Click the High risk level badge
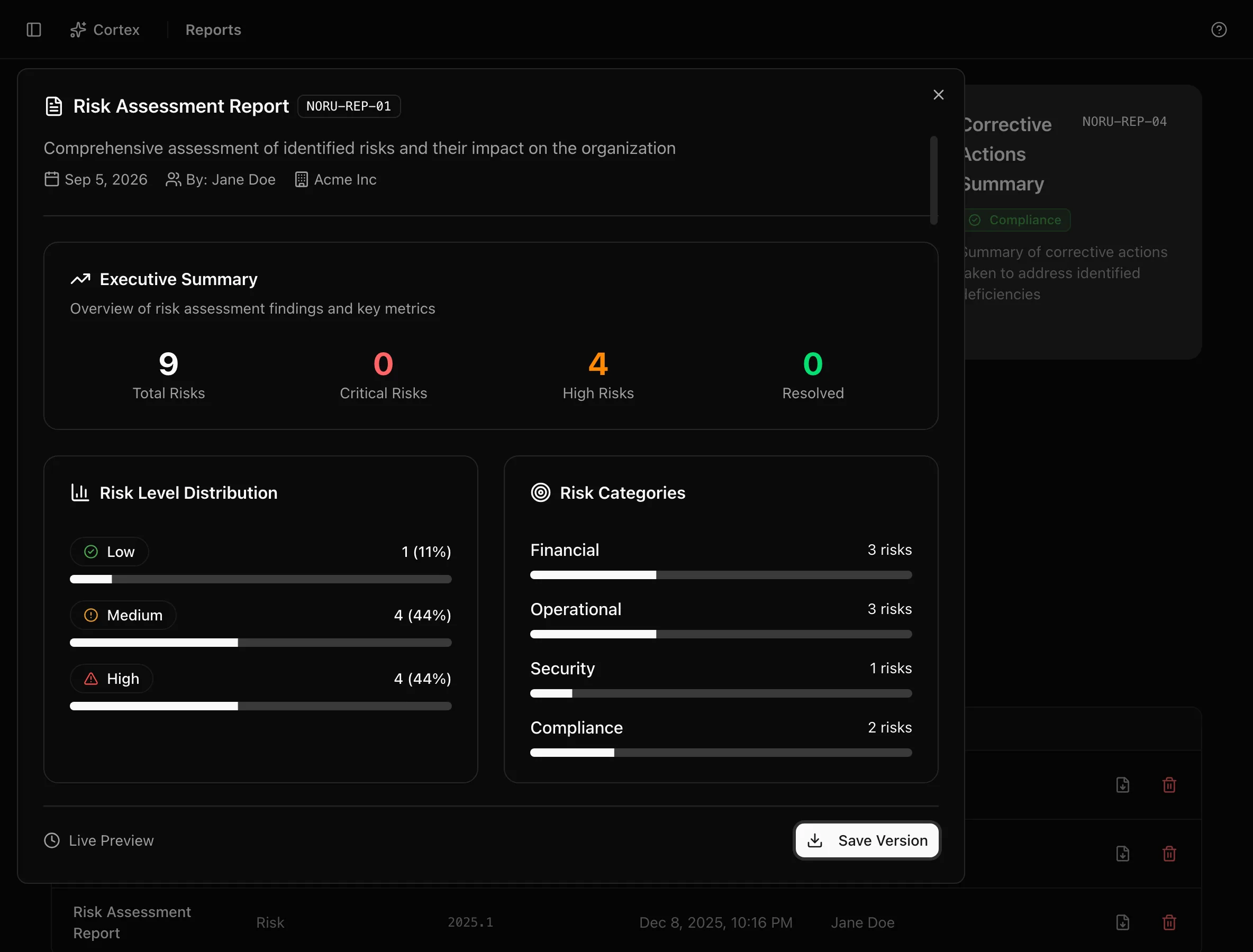Image resolution: width=1253 pixels, height=952 pixels. 112,678
